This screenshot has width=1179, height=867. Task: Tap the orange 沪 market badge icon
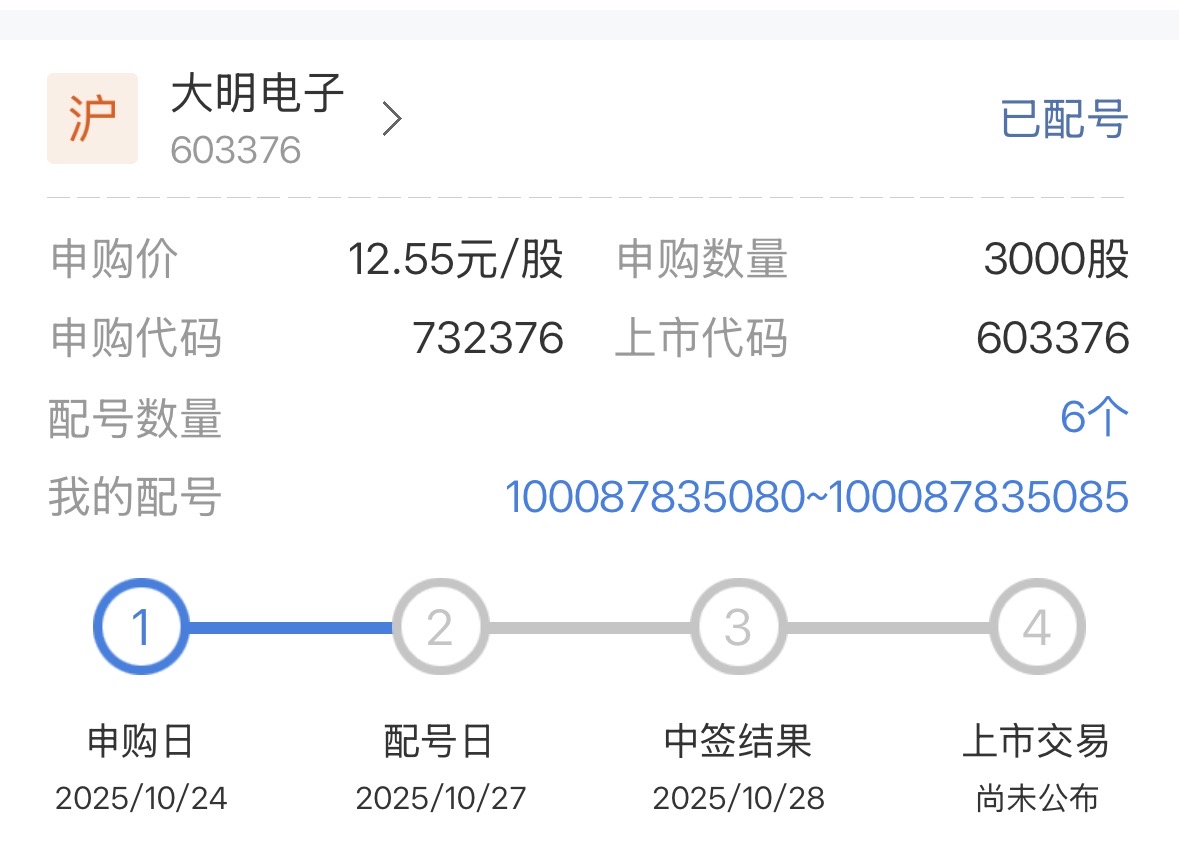pos(92,119)
